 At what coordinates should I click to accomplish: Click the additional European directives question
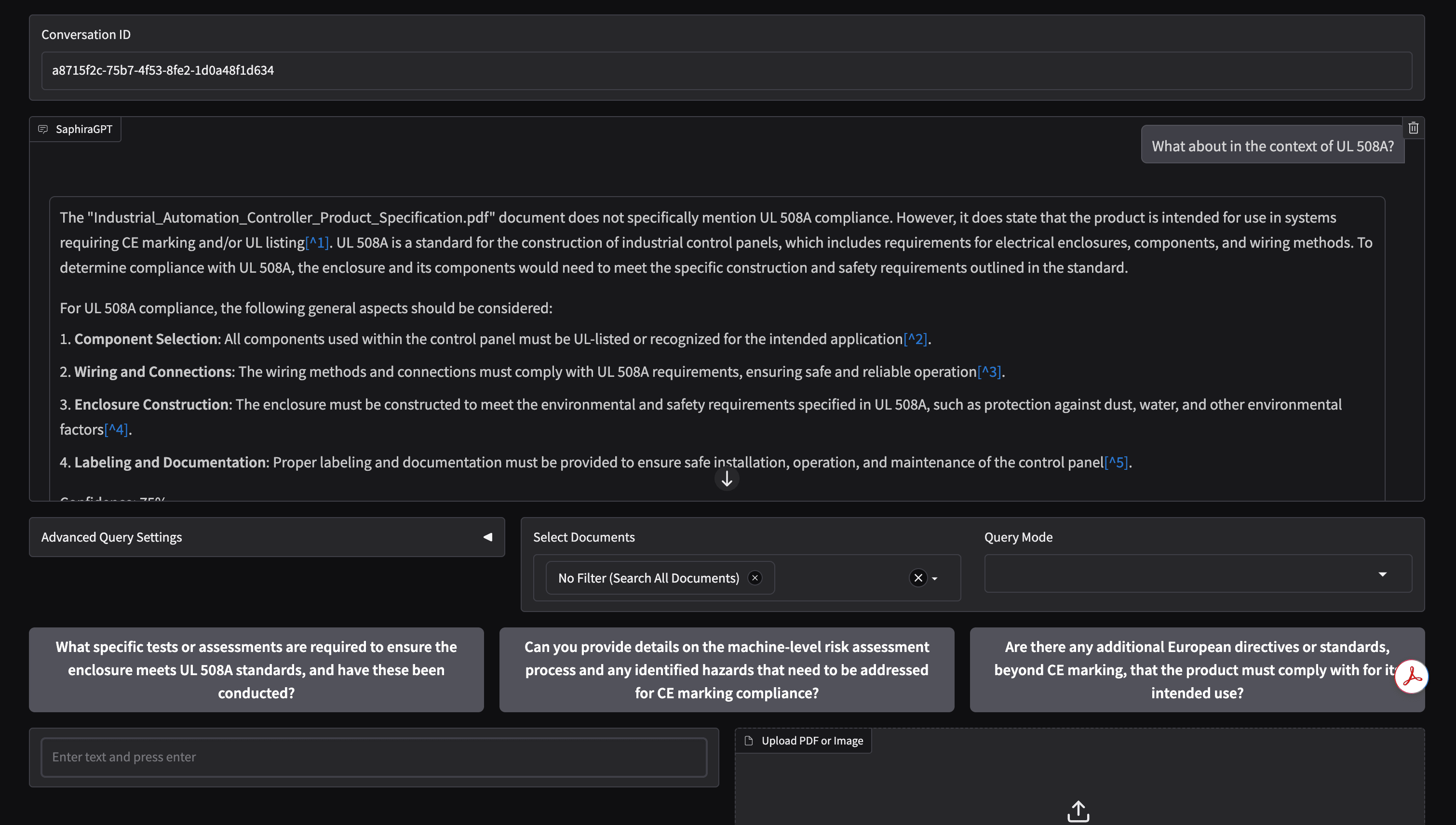pos(1197,670)
